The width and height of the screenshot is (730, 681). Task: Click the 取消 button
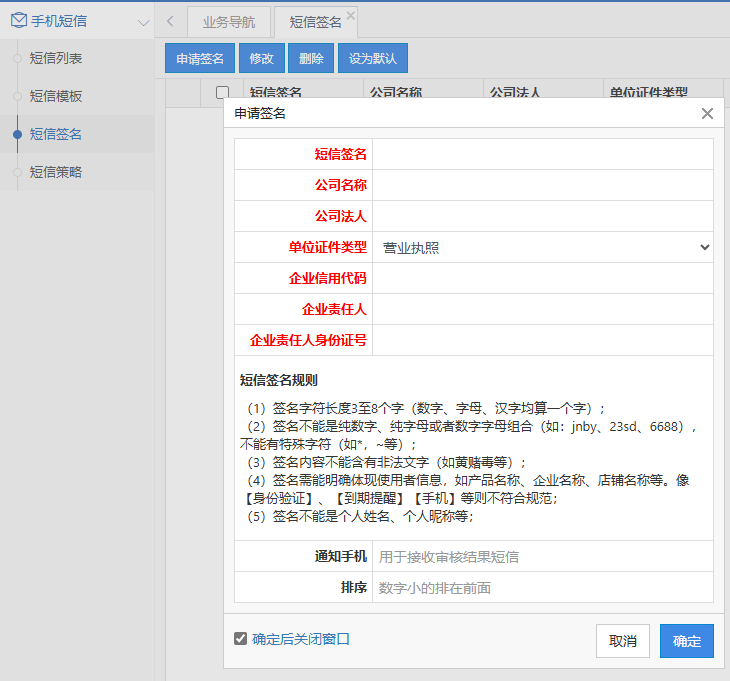point(622,641)
